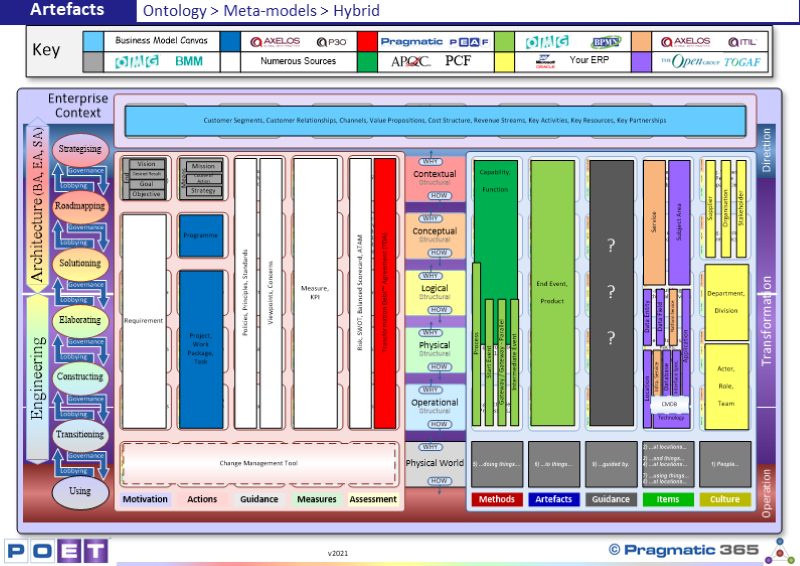Select the Roadmapping phase oval

(x=80, y=206)
